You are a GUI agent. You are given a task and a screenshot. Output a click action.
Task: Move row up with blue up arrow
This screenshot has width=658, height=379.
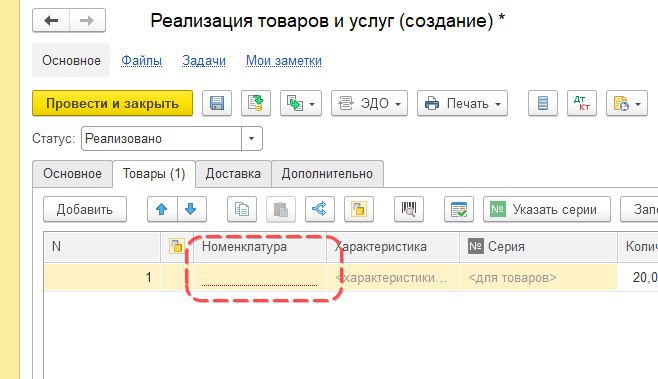pyautogui.click(x=162, y=209)
